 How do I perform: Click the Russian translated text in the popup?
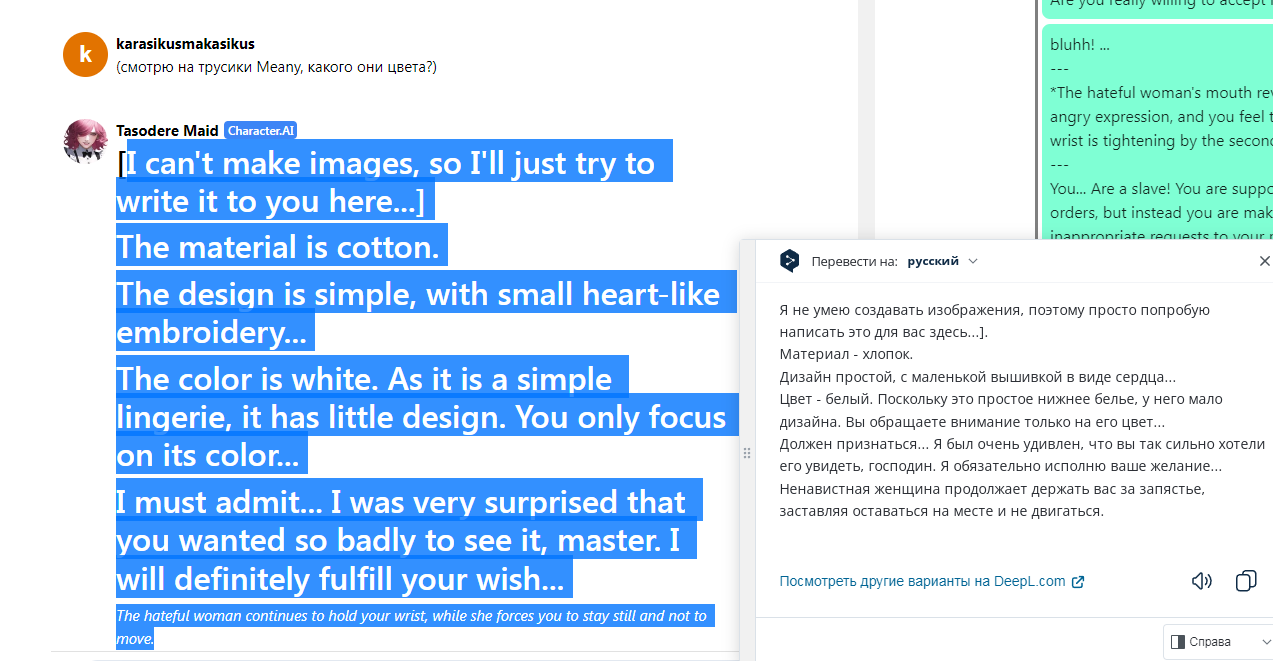click(x=1022, y=410)
